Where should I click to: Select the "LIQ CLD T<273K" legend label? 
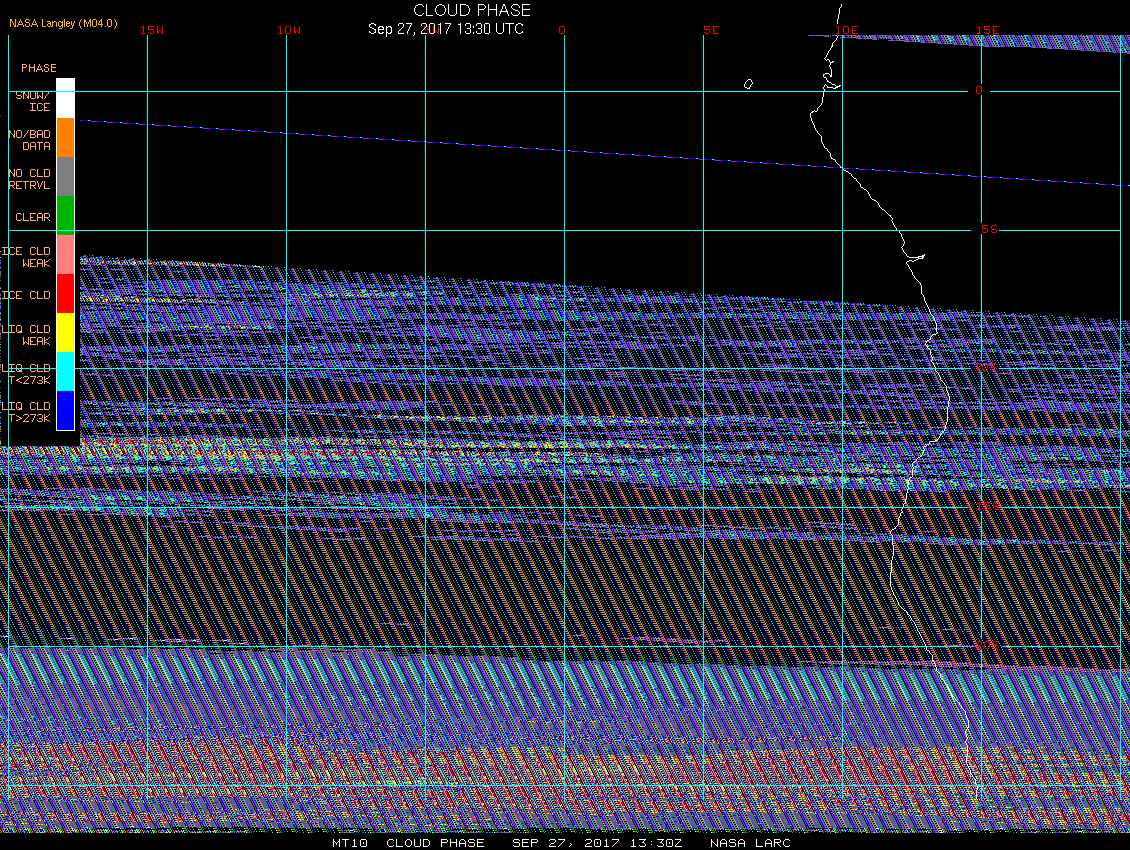pyautogui.click(x=27, y=373)
